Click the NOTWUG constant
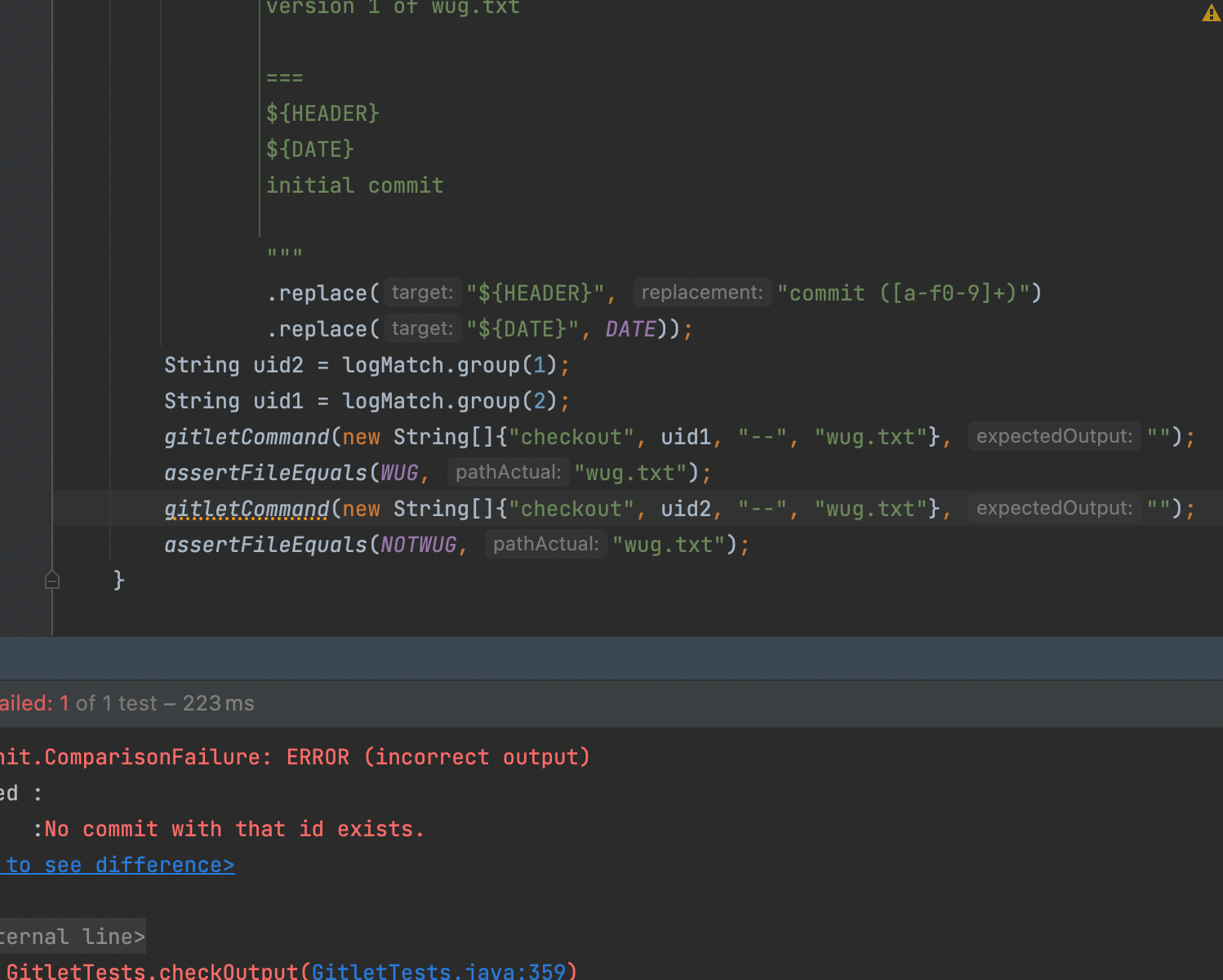The image size is (1223, 980). point(418,545)
